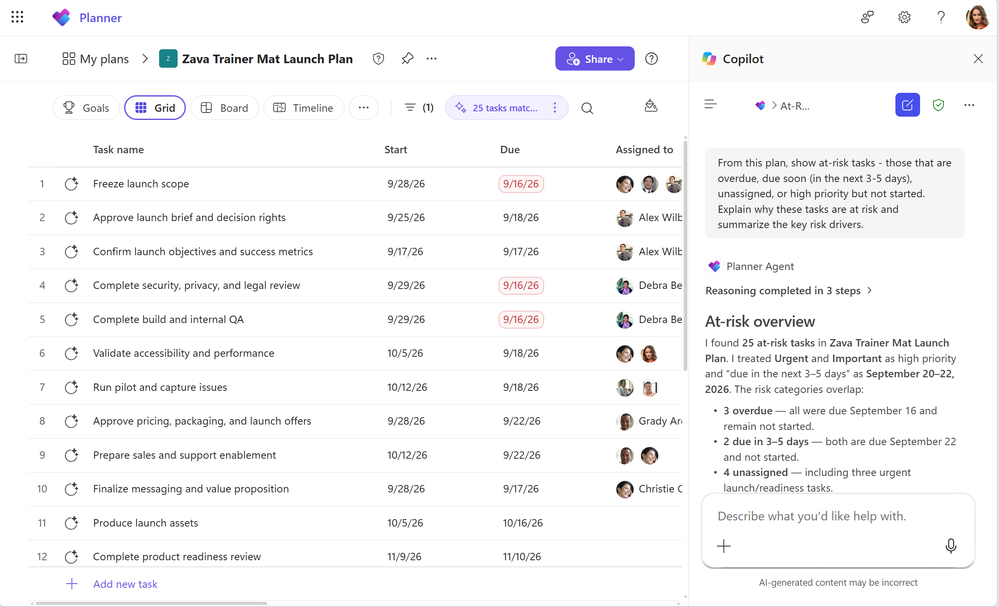Open options for the '25 tasks matc...' filter
Screen dimensions: 999x607
pos(555,108)
